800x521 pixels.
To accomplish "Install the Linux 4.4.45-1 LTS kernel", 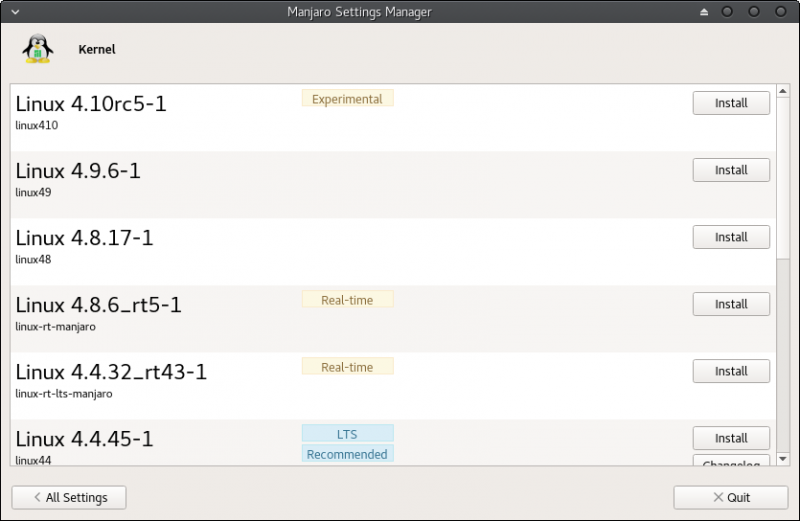I will [x=731, y=438].
